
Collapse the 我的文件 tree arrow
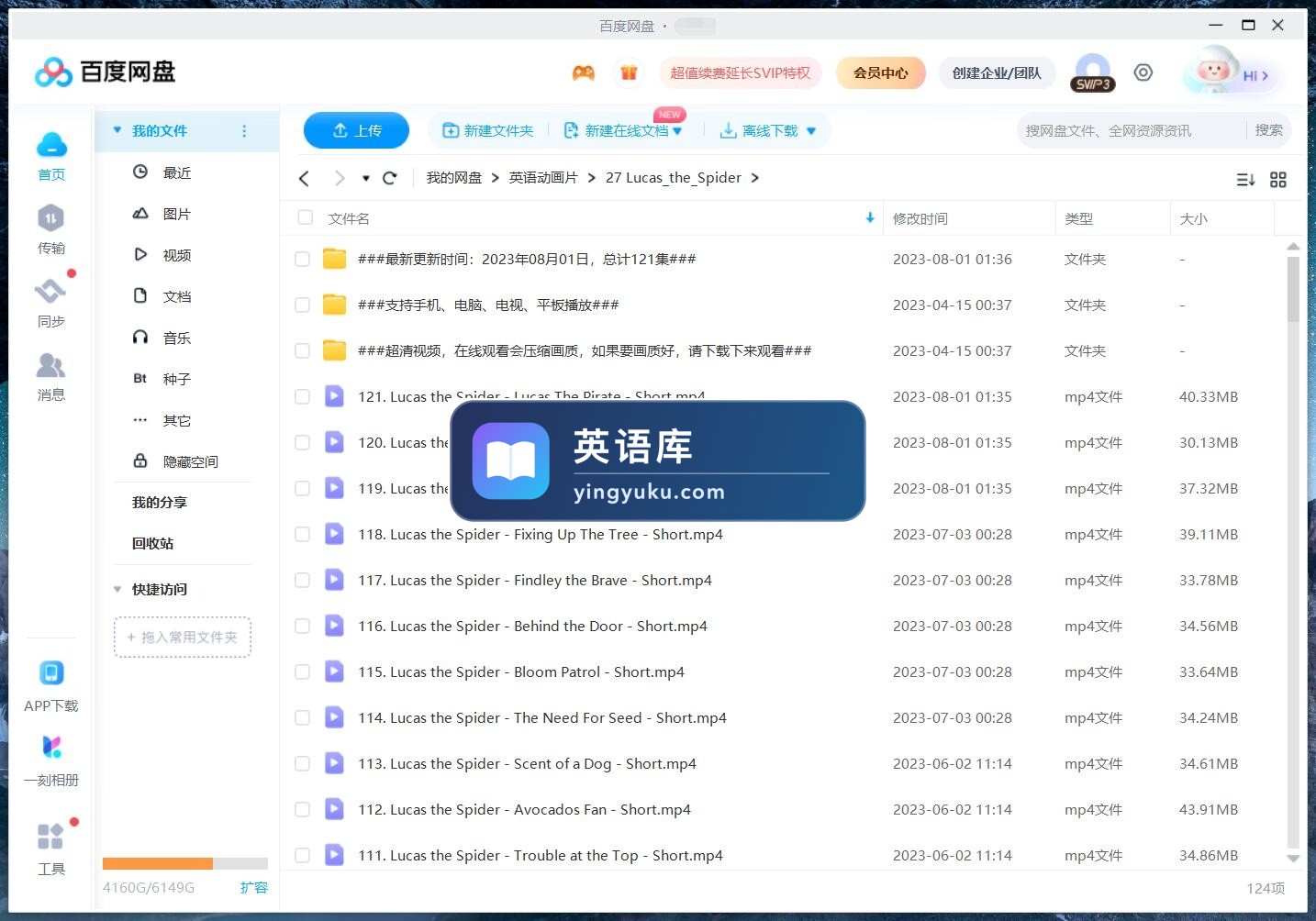(x=117, y=130)
